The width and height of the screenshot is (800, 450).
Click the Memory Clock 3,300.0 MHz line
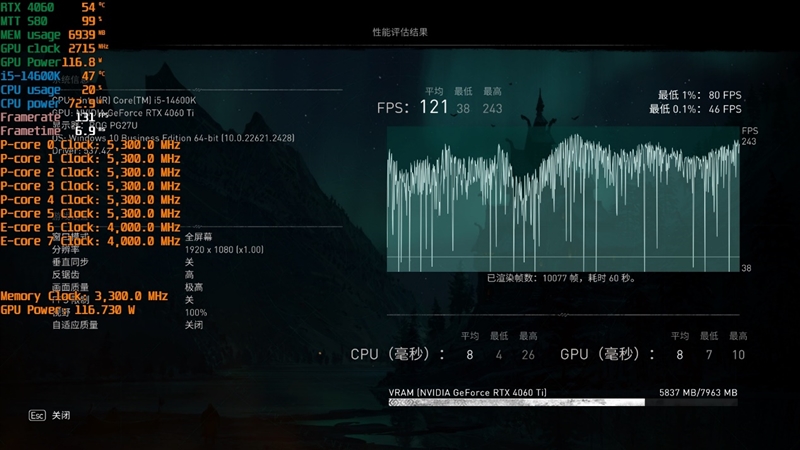tap(84, 296)
